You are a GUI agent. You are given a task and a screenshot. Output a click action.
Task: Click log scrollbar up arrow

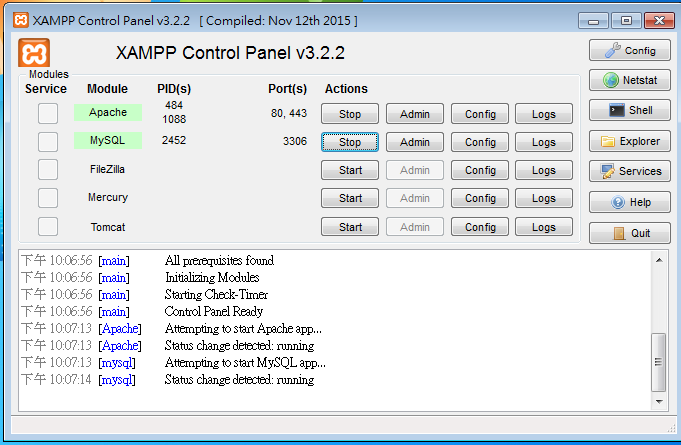tap(659, 260)
